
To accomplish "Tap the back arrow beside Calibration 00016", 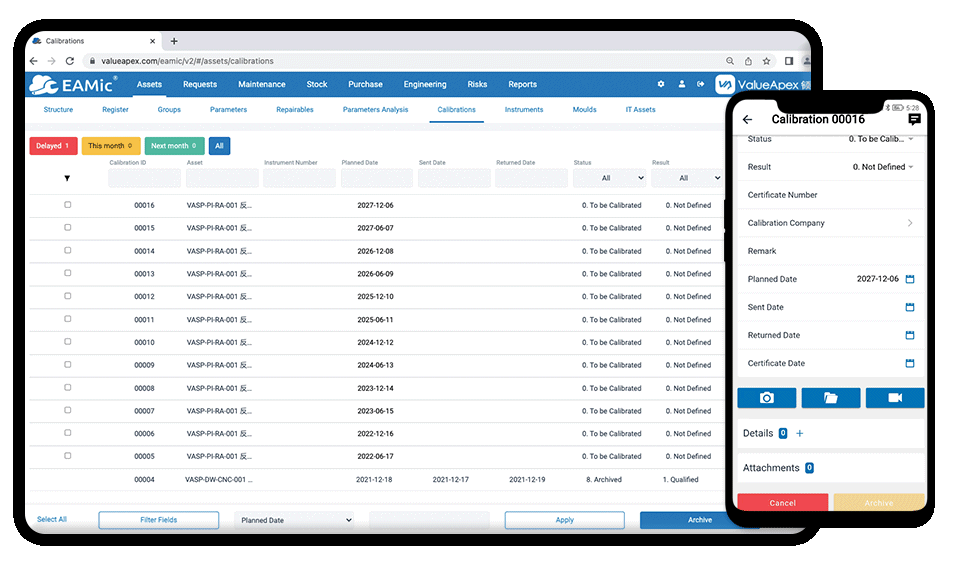I will [748, 120].
